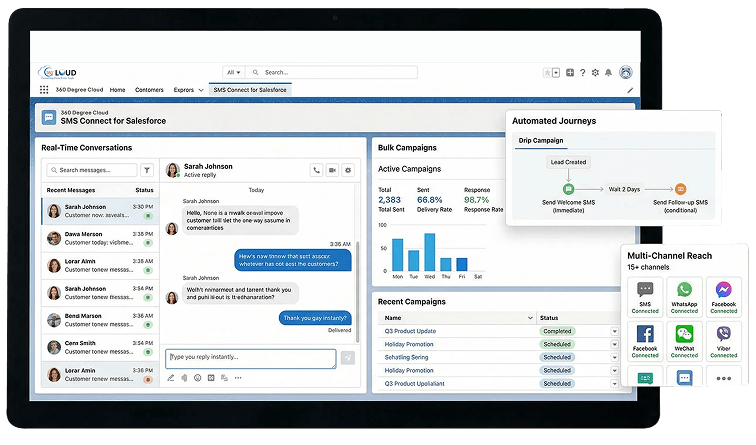Open the Exprors tab

pos(184,90)
